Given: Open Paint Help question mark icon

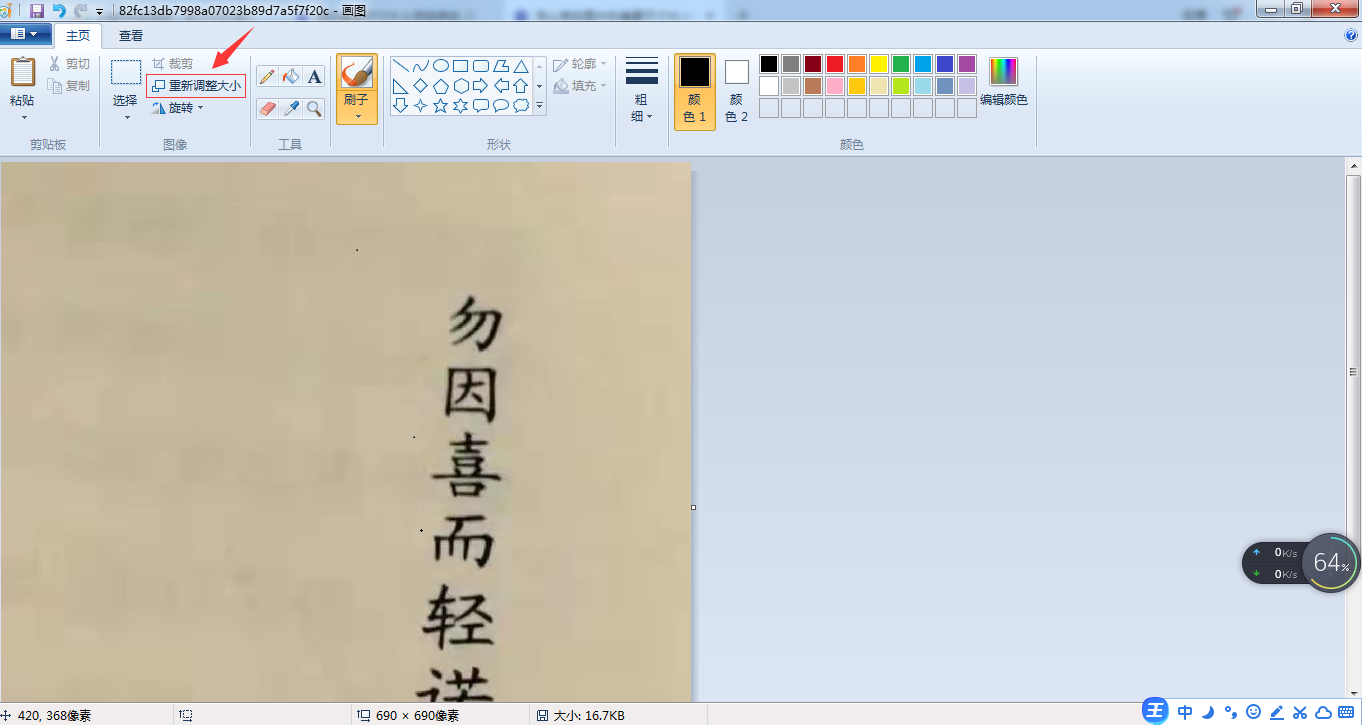Looking at the screenshot, I should coord(1351,35).
